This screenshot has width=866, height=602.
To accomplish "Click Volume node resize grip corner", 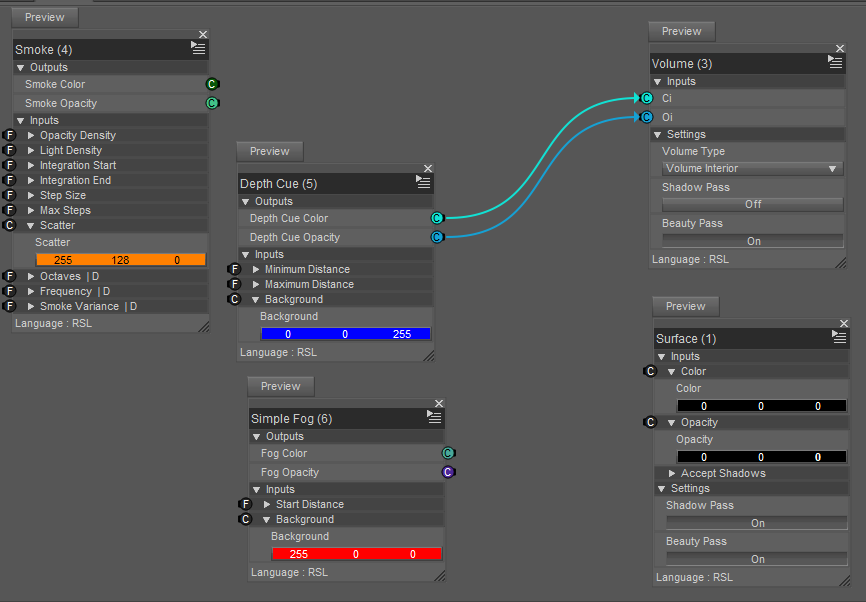I will tap(841, 263).
